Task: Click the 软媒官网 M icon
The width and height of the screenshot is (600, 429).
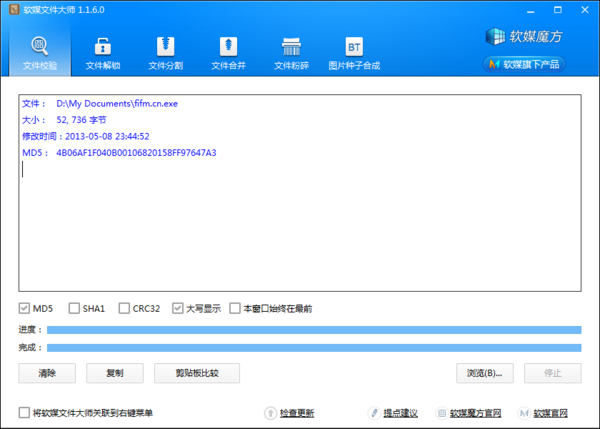Action: pyautogui.click(x=524, y=413)
